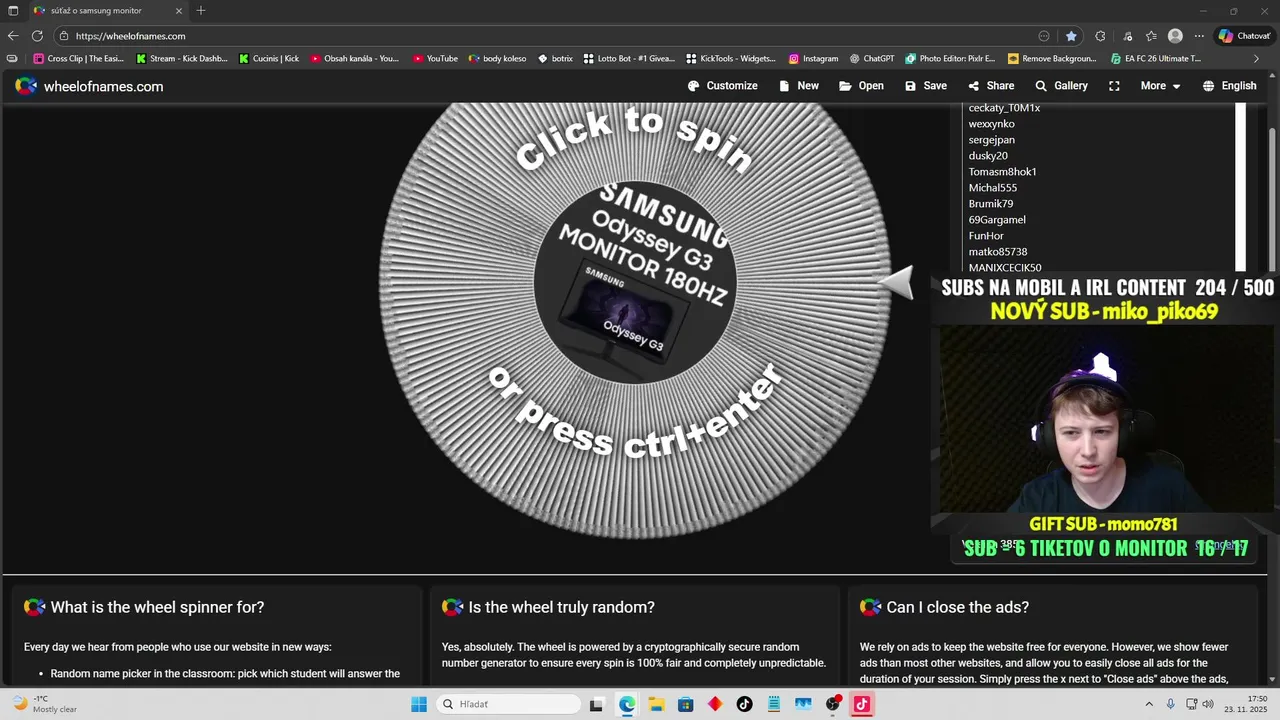The width and height of the screenshot is (1280, 720).
Task: Click the browser page vertical scrollbar
Action: tap(1273, 186)
